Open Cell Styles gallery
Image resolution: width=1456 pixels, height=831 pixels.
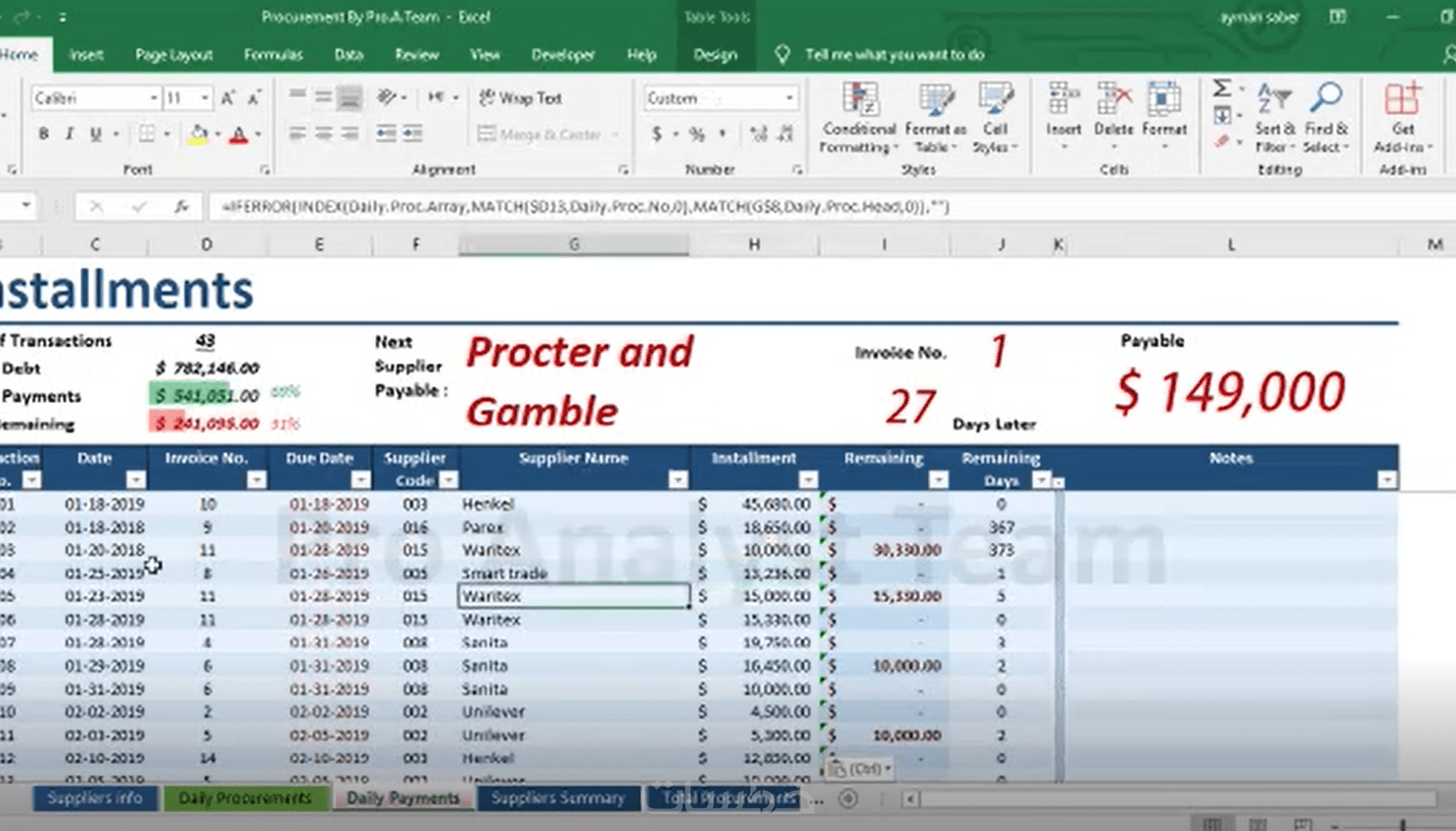coord(995,118)
